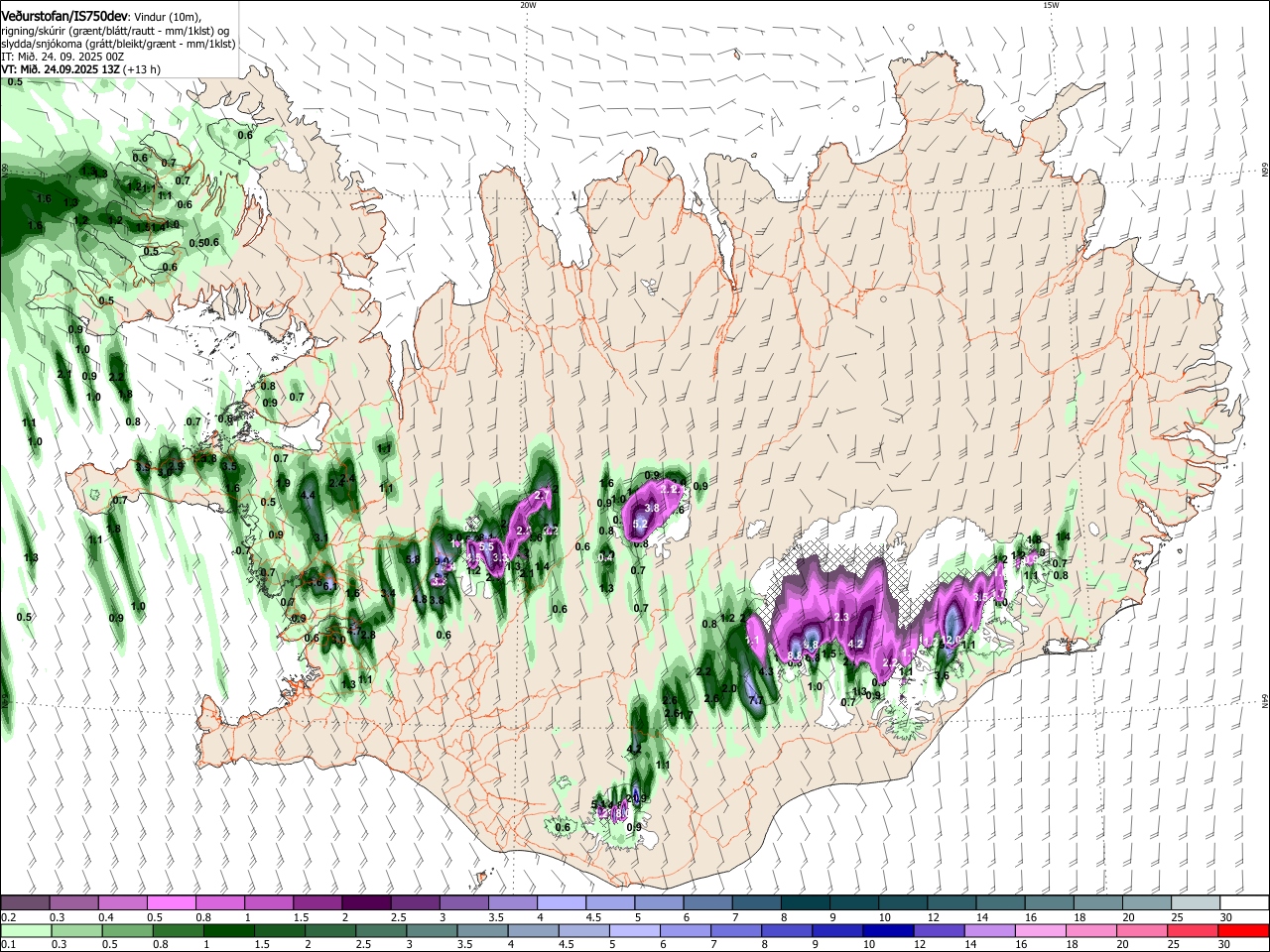
Task: Select the slate blue 6–7 snow legend swatch
Action: click(708, 903)
